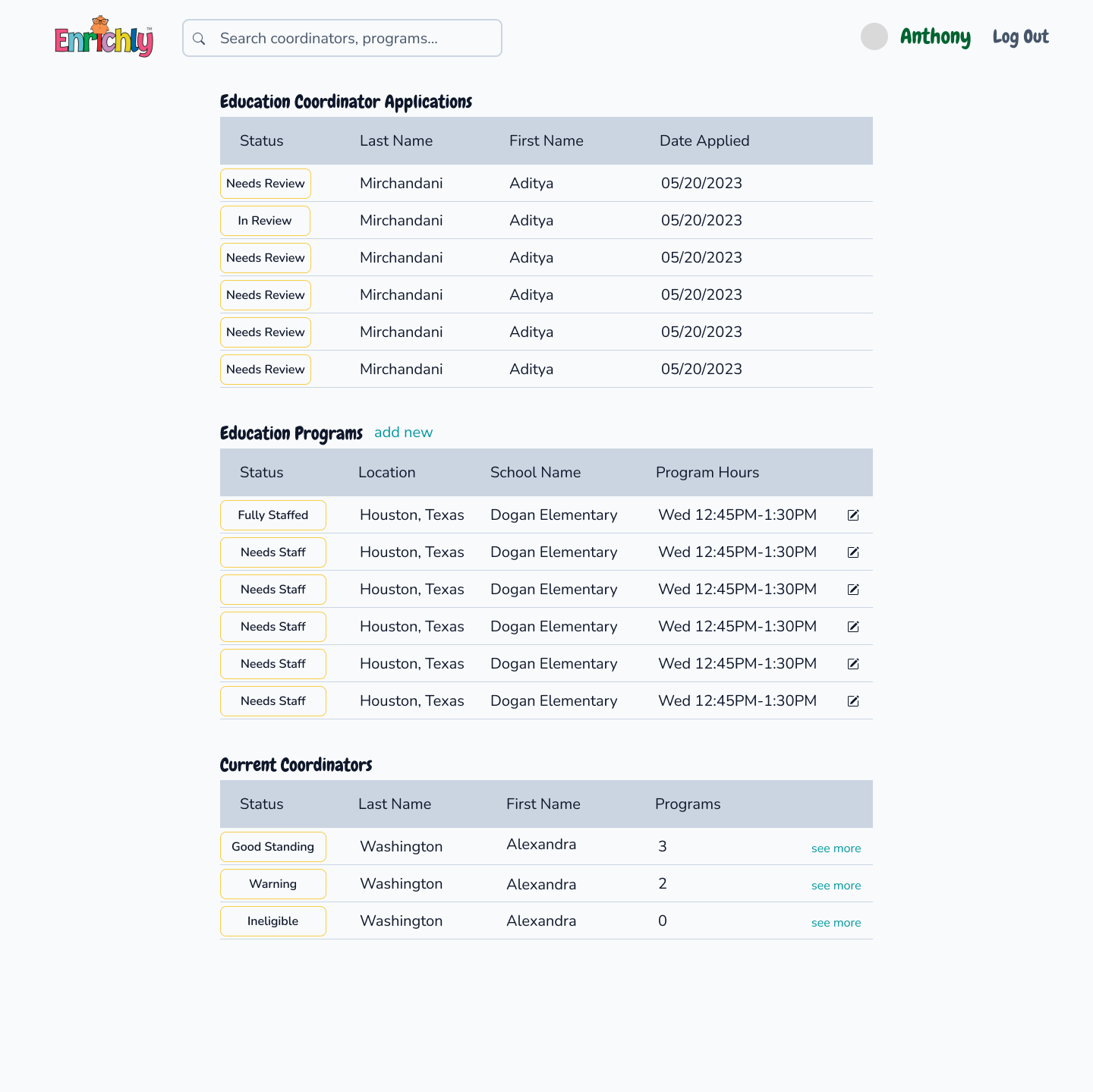Viewport: 1093px width, 1092px height.
Task: Click Log Out
Action: (x=1020, y=36)
